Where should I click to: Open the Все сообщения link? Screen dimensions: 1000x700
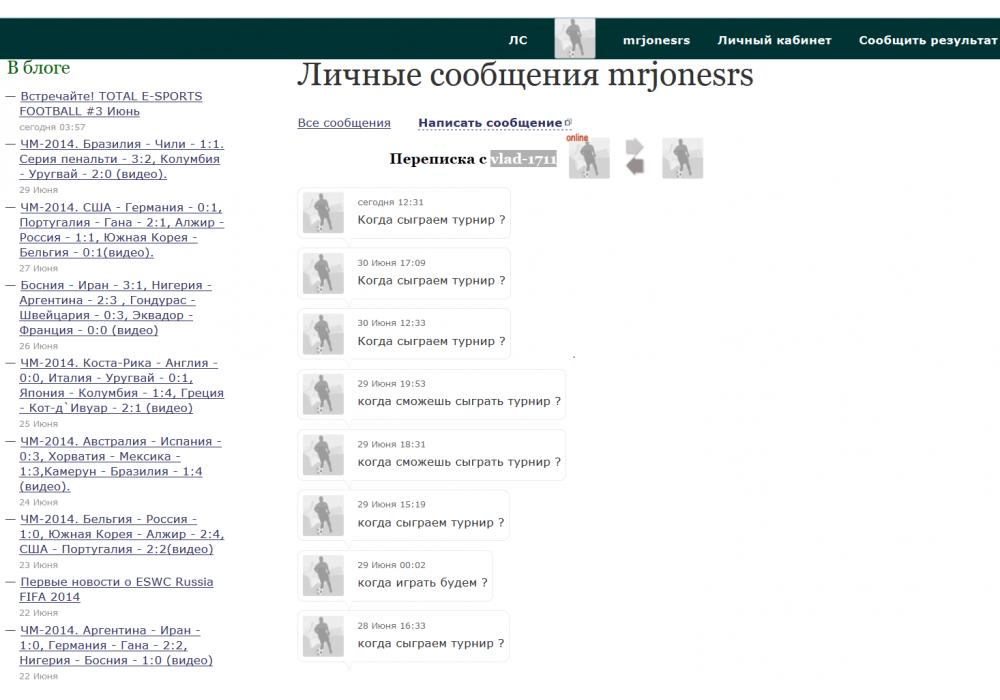(344, 123)
